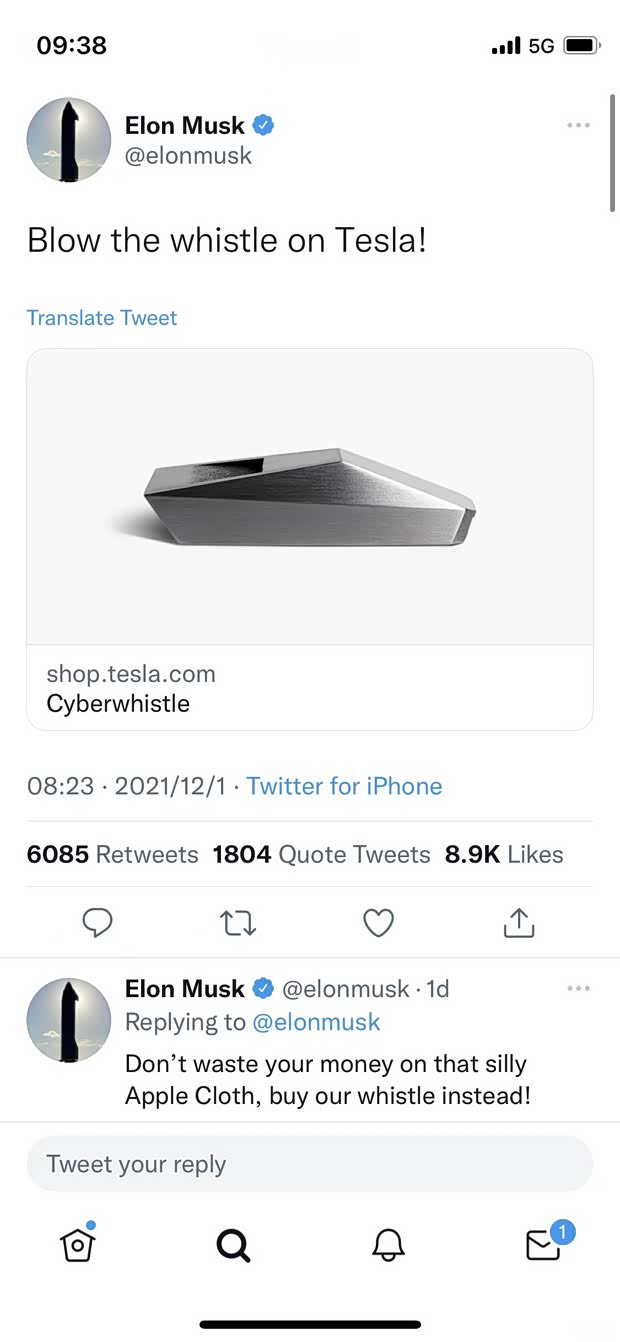Open shop.tesla.com Cyberwhistle link card
The height and width of the screenshot is (1342, 620).
pyautogui.click(x=310, y=688)
